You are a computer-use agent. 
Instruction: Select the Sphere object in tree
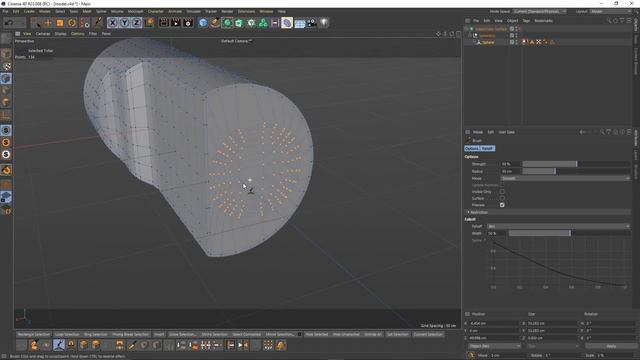click(x=488, y=42)
